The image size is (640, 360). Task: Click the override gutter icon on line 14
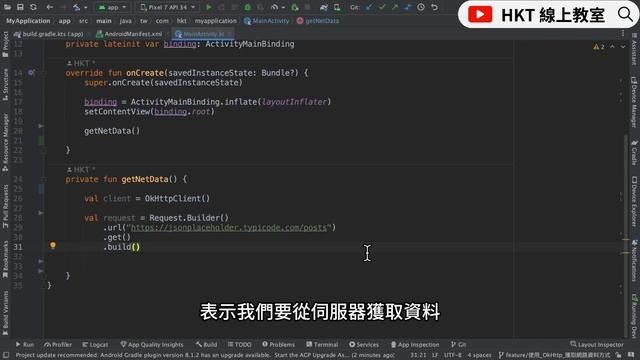pos(31,73)
